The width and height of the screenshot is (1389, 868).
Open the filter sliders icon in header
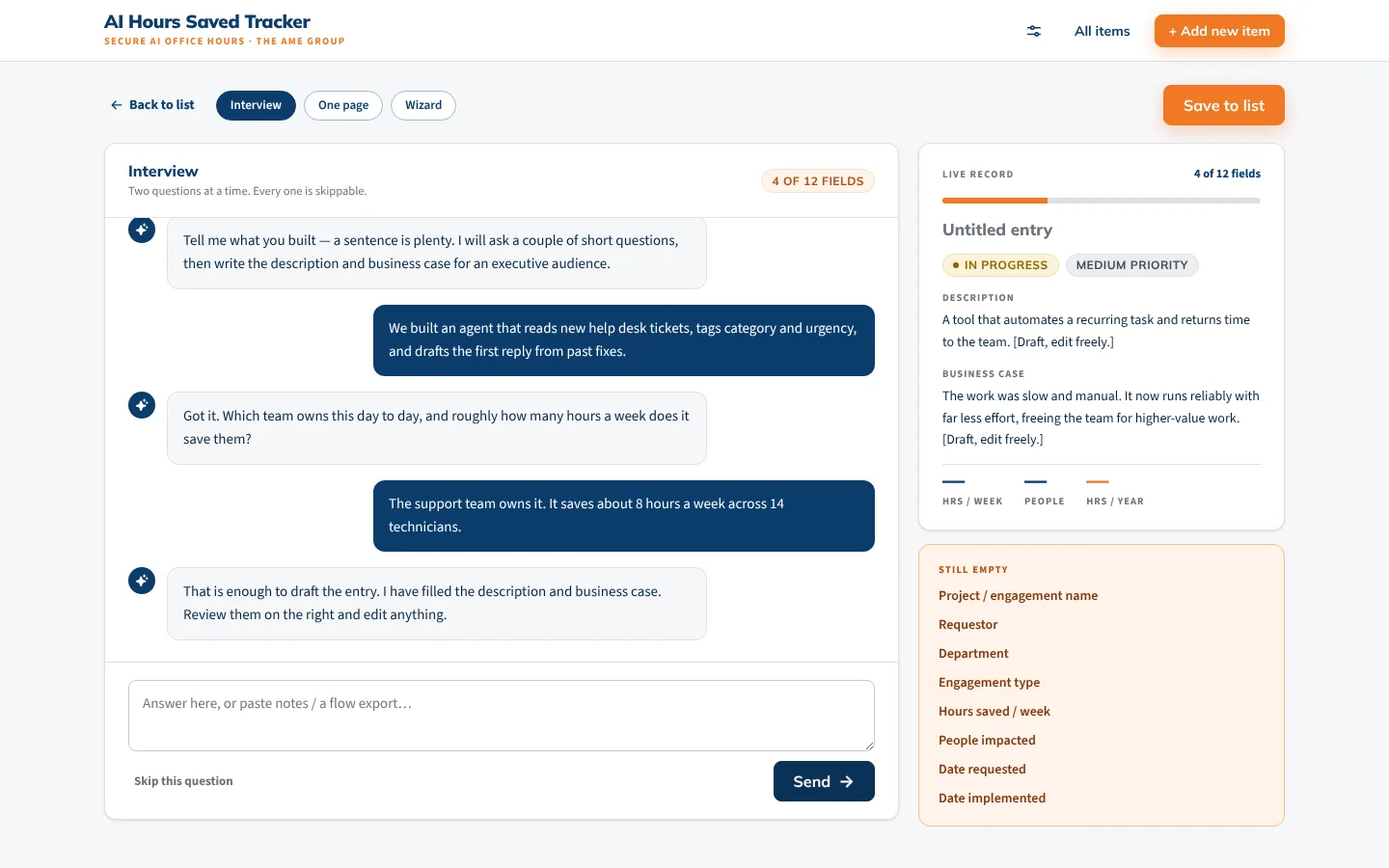point(1034,31)
